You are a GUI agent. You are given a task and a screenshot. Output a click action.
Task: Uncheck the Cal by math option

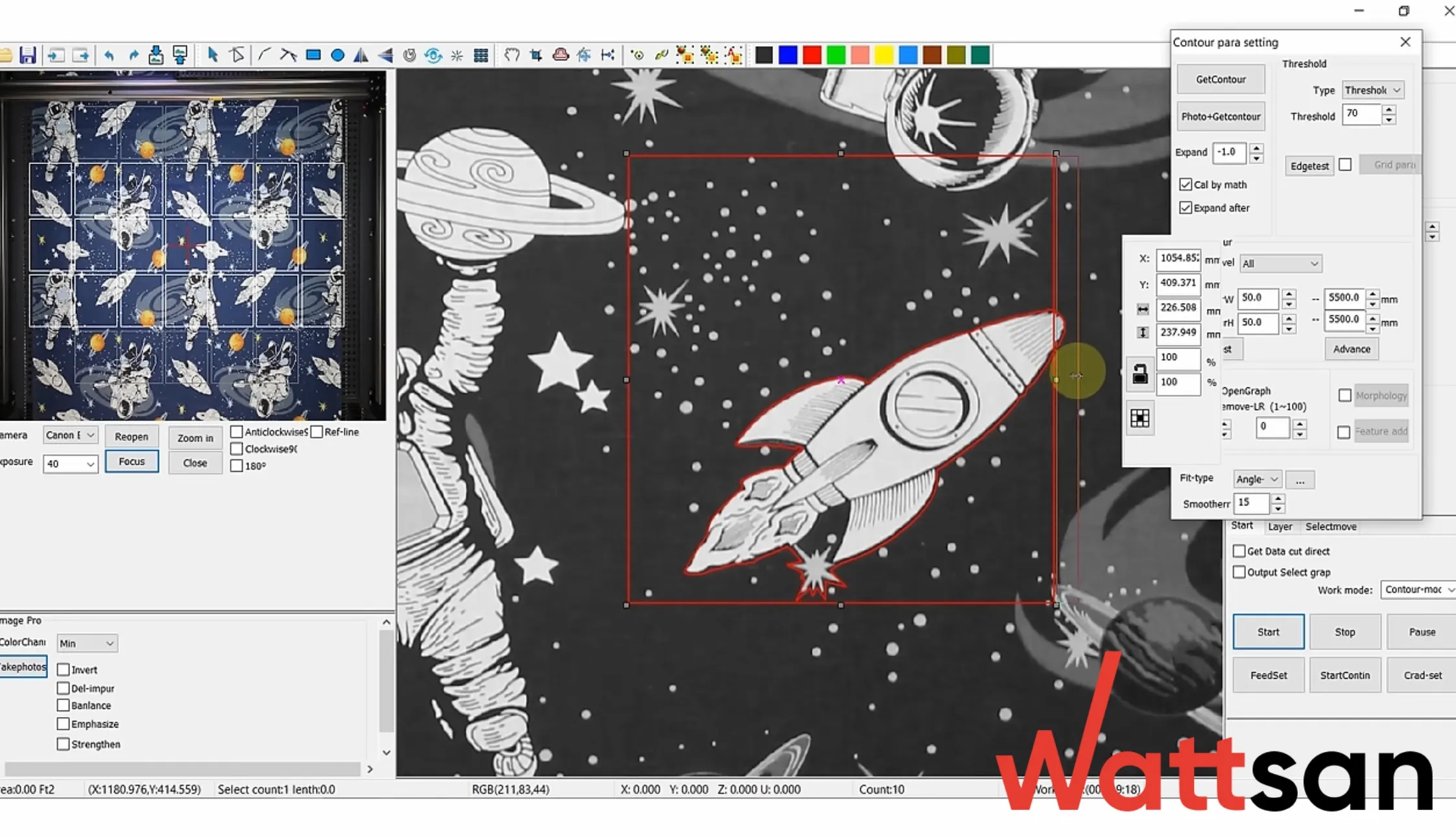coord(1186,185)
